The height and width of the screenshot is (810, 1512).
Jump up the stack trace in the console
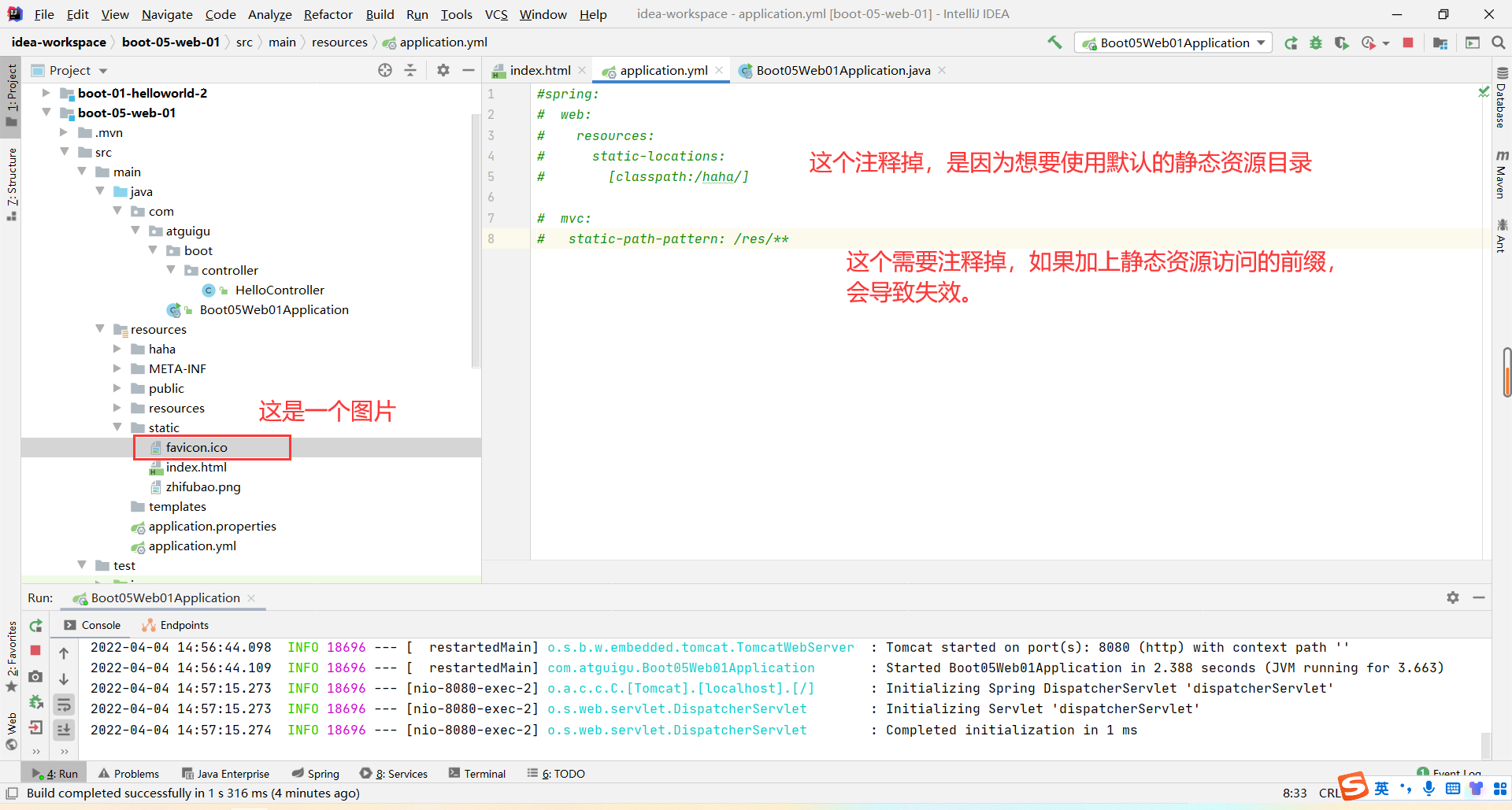pos(64,653)
